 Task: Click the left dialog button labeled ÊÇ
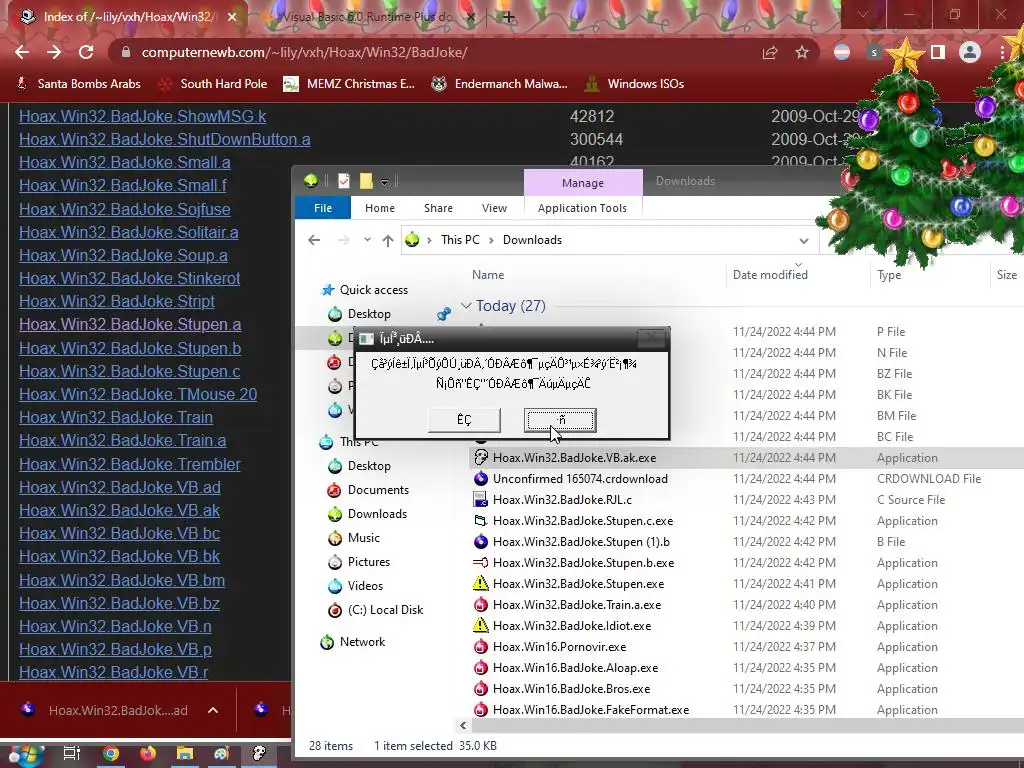[464, 420]
